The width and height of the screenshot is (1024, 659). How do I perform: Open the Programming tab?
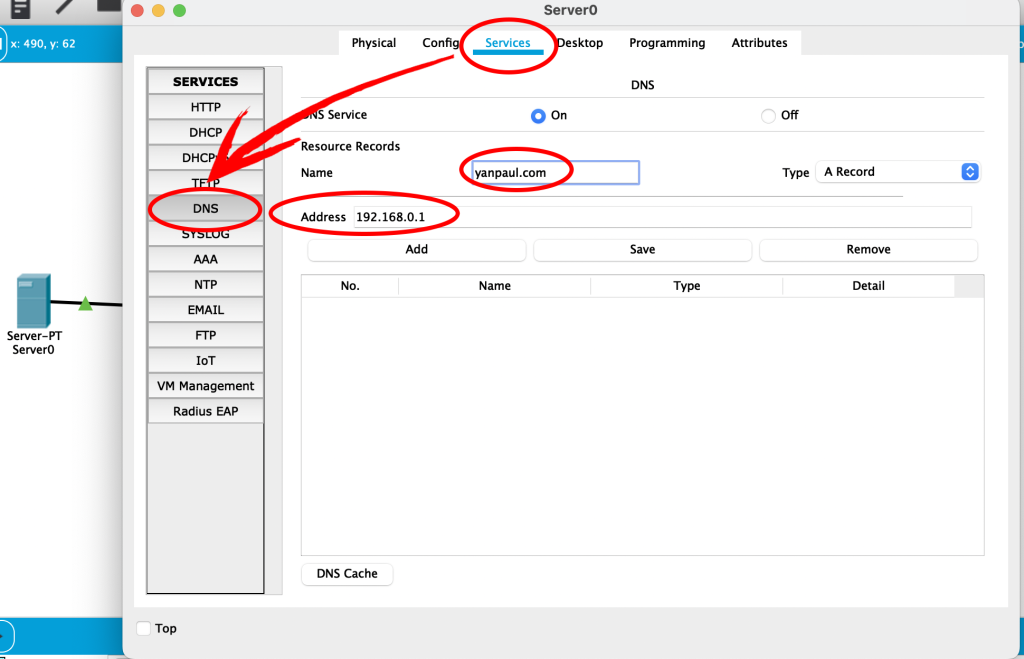[x=667, y=43]
